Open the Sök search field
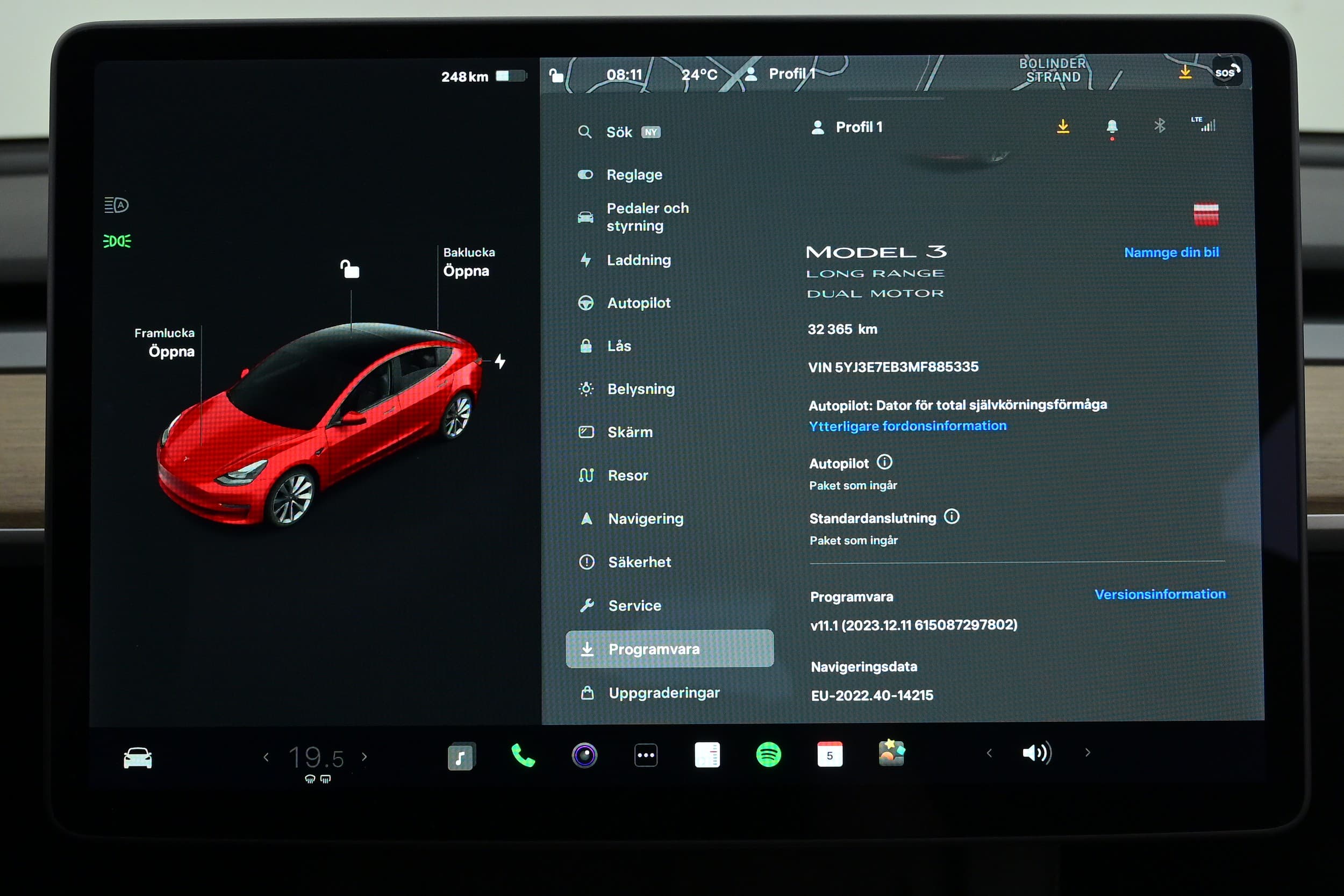1344x896 pixels. pos(619,132)
